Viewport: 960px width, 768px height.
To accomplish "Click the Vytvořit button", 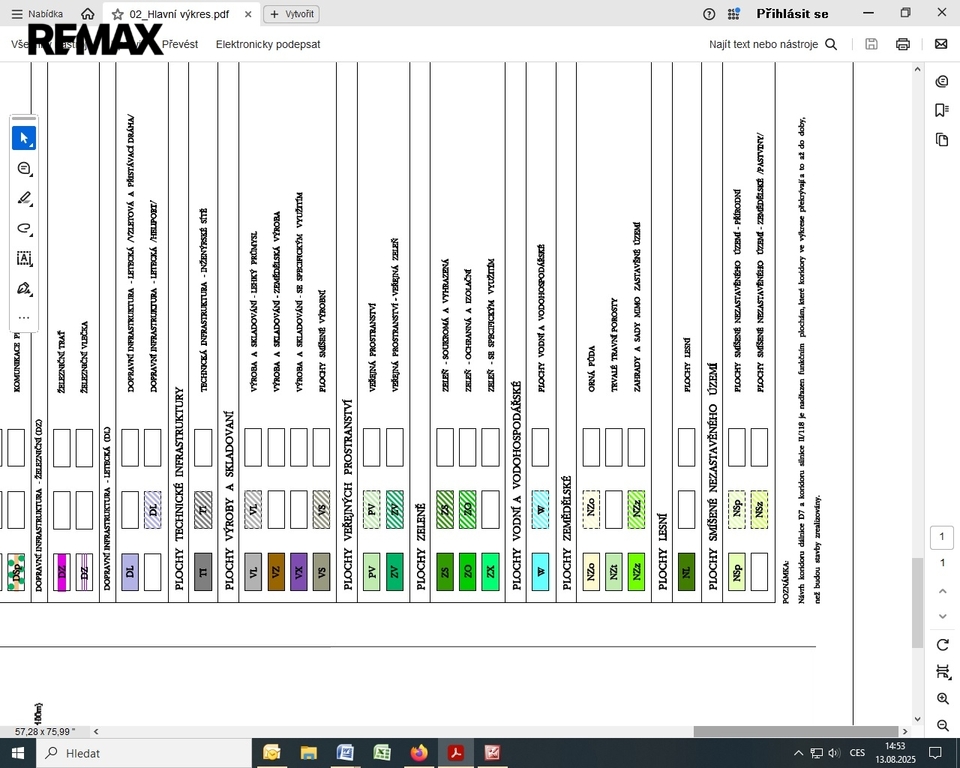I will point(291,14).
